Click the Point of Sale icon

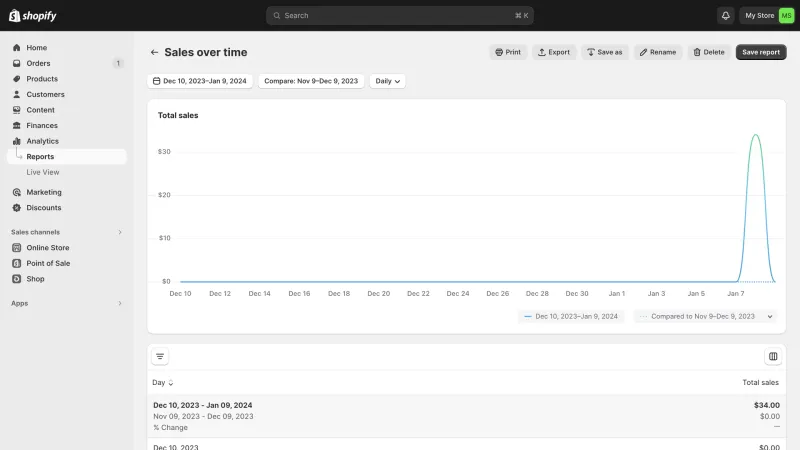coord(16,263)
